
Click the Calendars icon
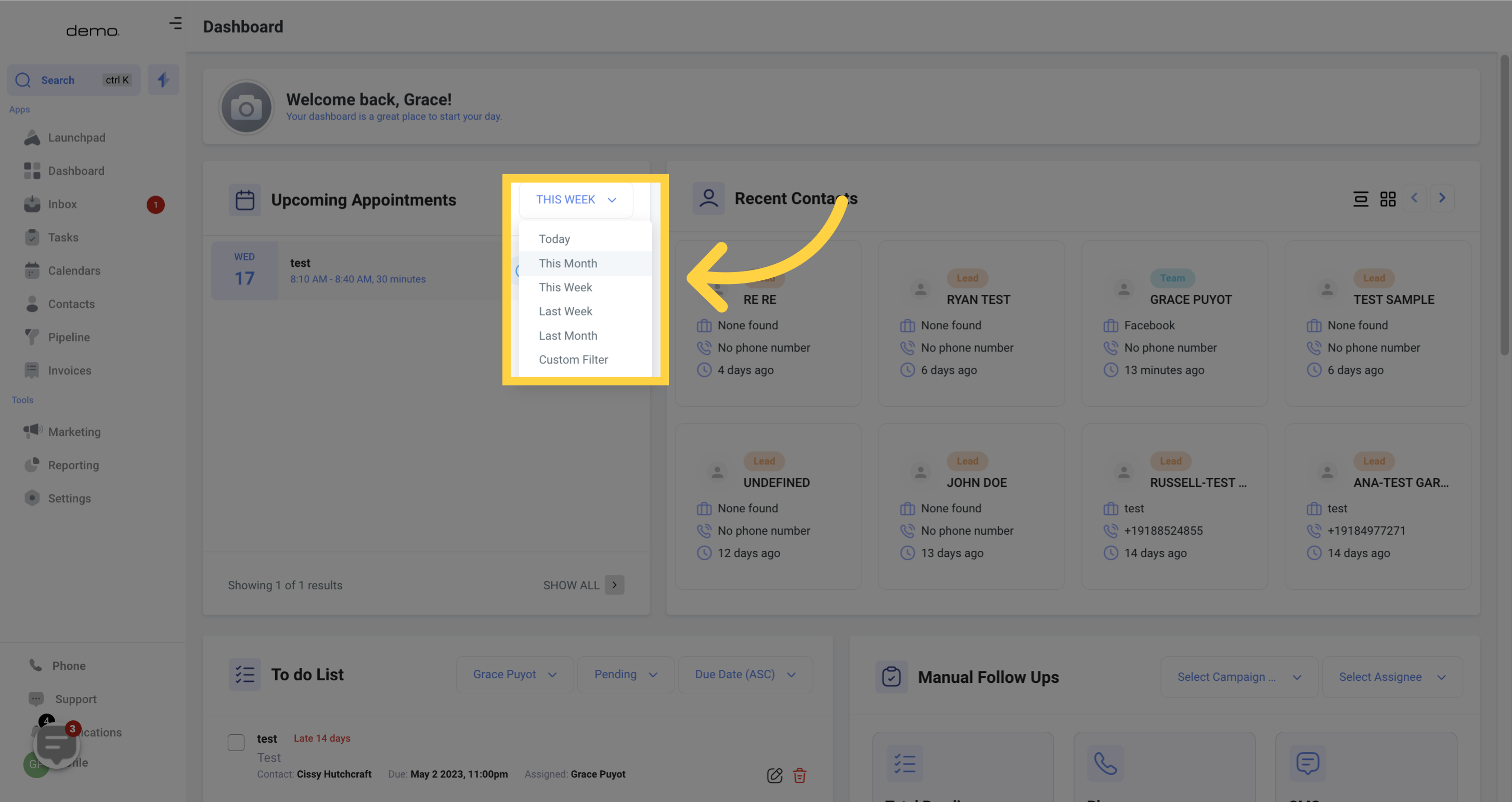[31, 271]
